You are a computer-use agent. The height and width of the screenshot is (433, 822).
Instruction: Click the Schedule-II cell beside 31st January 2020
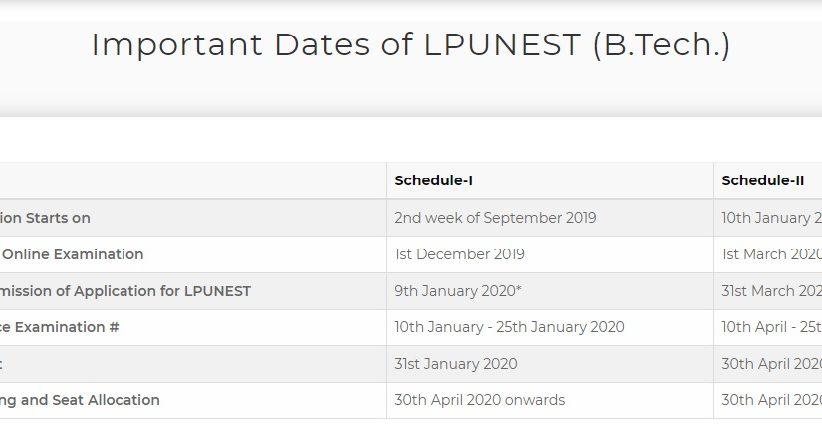click(771, 364)
